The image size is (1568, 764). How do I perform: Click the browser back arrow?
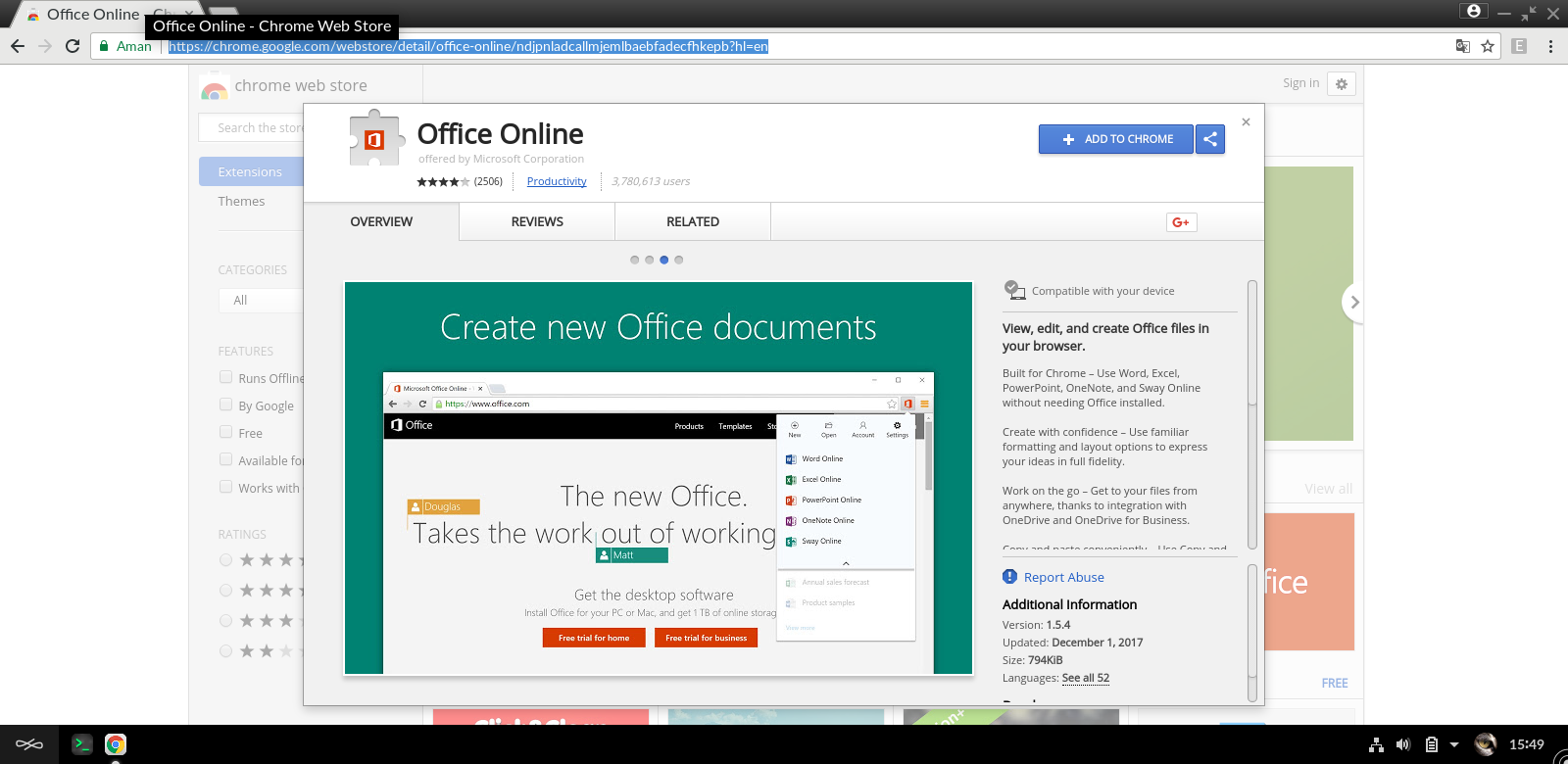18,46
